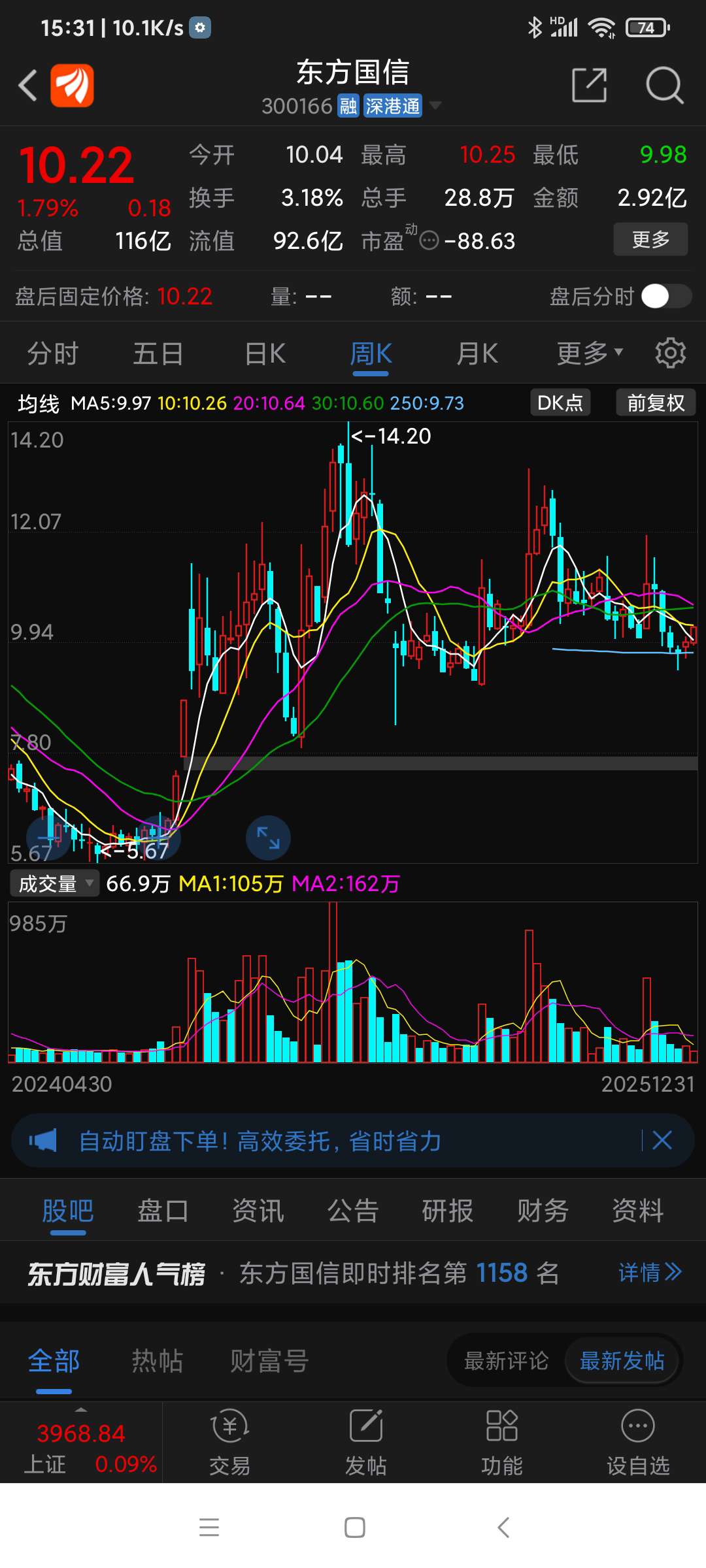Tap 设自选 add to watchlist
The image size is (706, 1568).
[638, 1443]
